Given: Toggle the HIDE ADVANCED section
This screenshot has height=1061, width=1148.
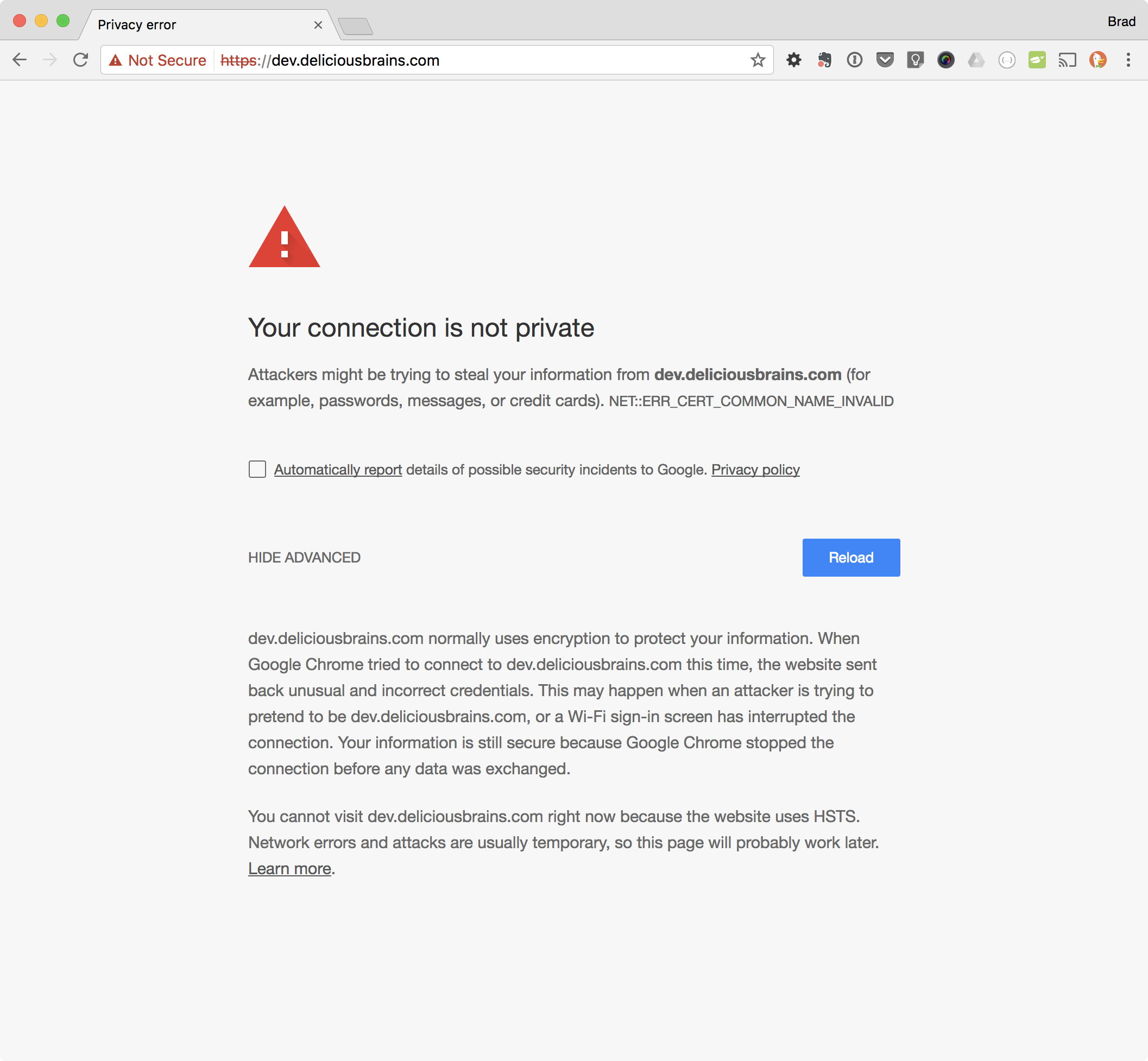Looking at the screenshot, I should (304, 557).
